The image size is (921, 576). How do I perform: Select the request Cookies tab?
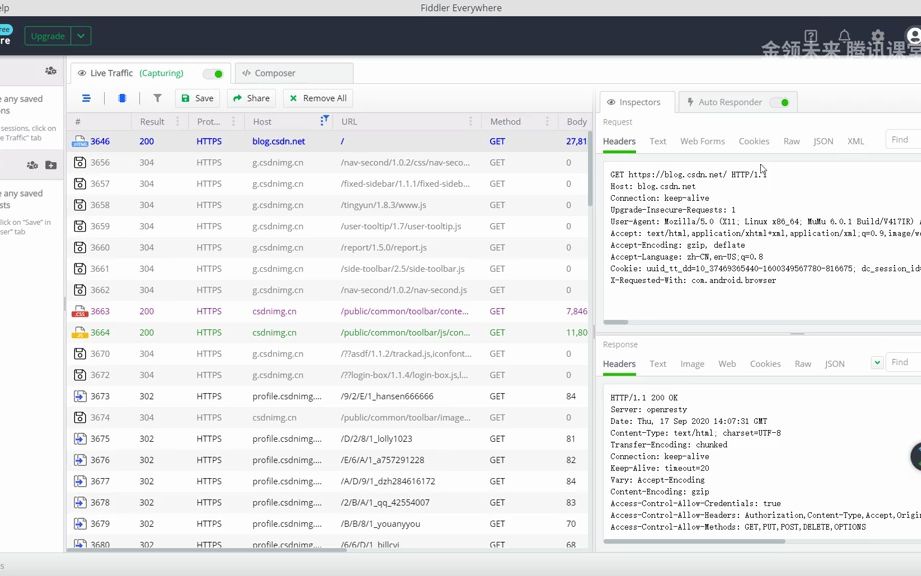point(754,141)
